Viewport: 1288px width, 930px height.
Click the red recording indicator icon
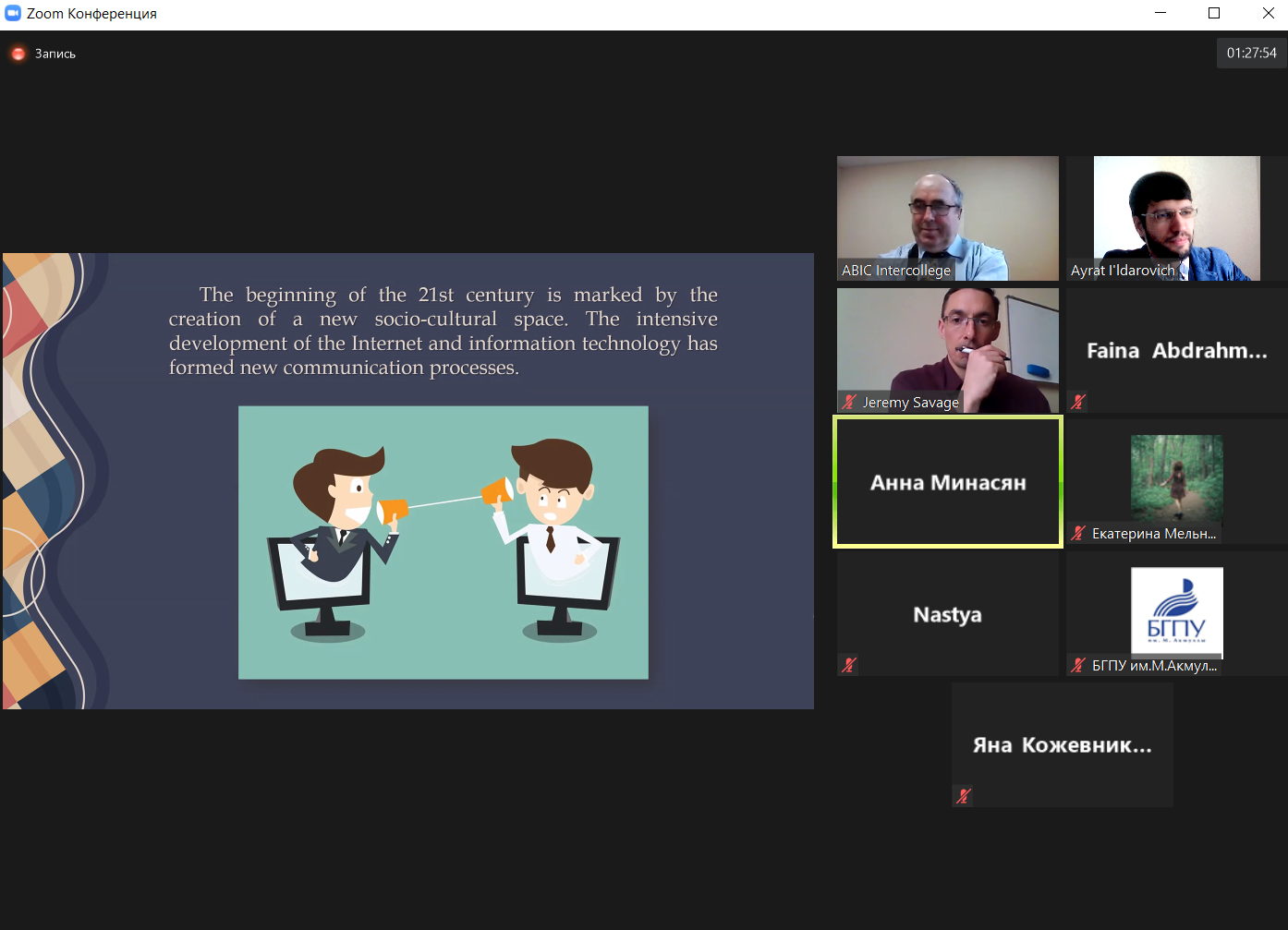[x=18, y=54]
